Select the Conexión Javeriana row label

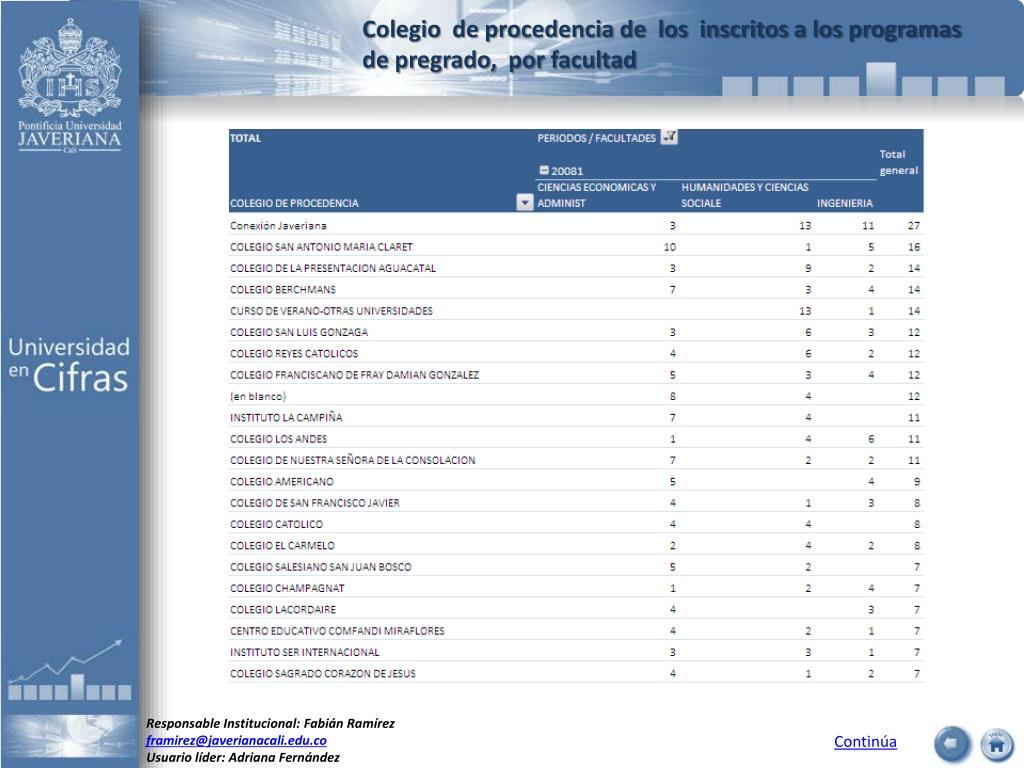click(278, 225)
